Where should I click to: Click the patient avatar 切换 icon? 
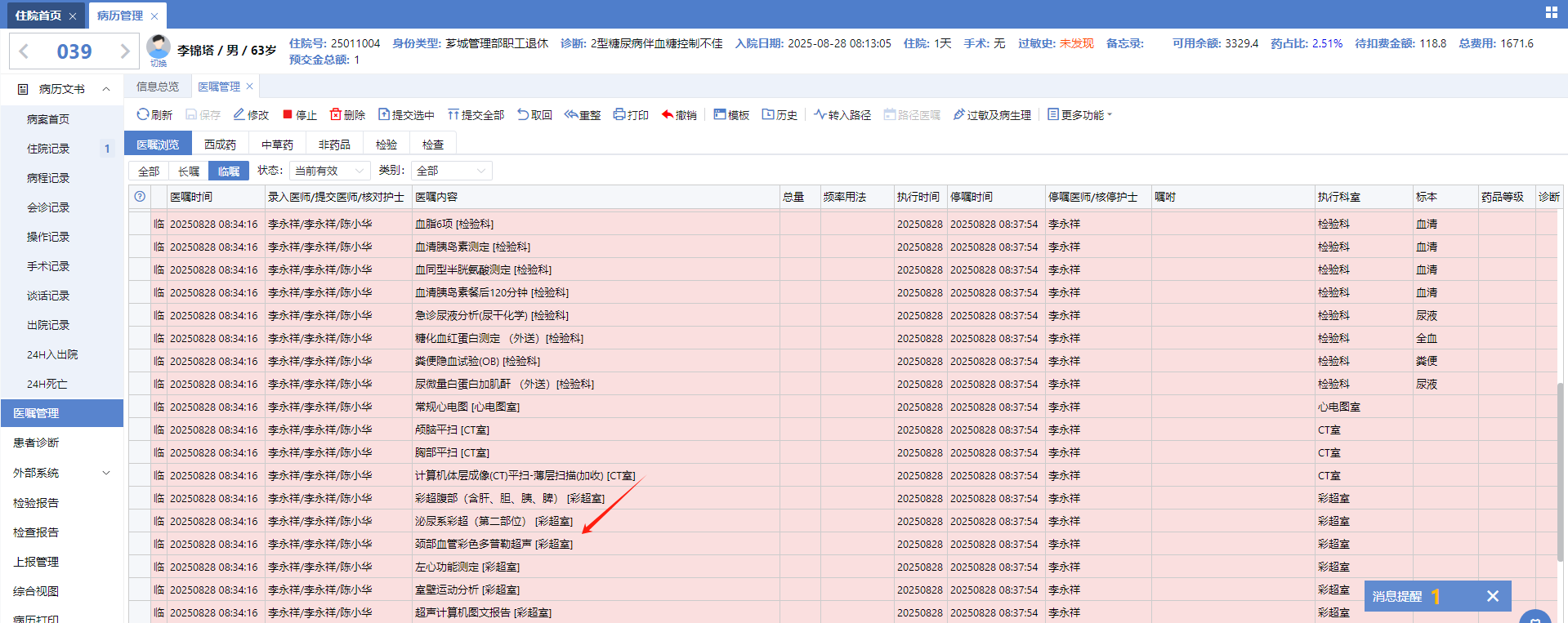coord(159,51)
